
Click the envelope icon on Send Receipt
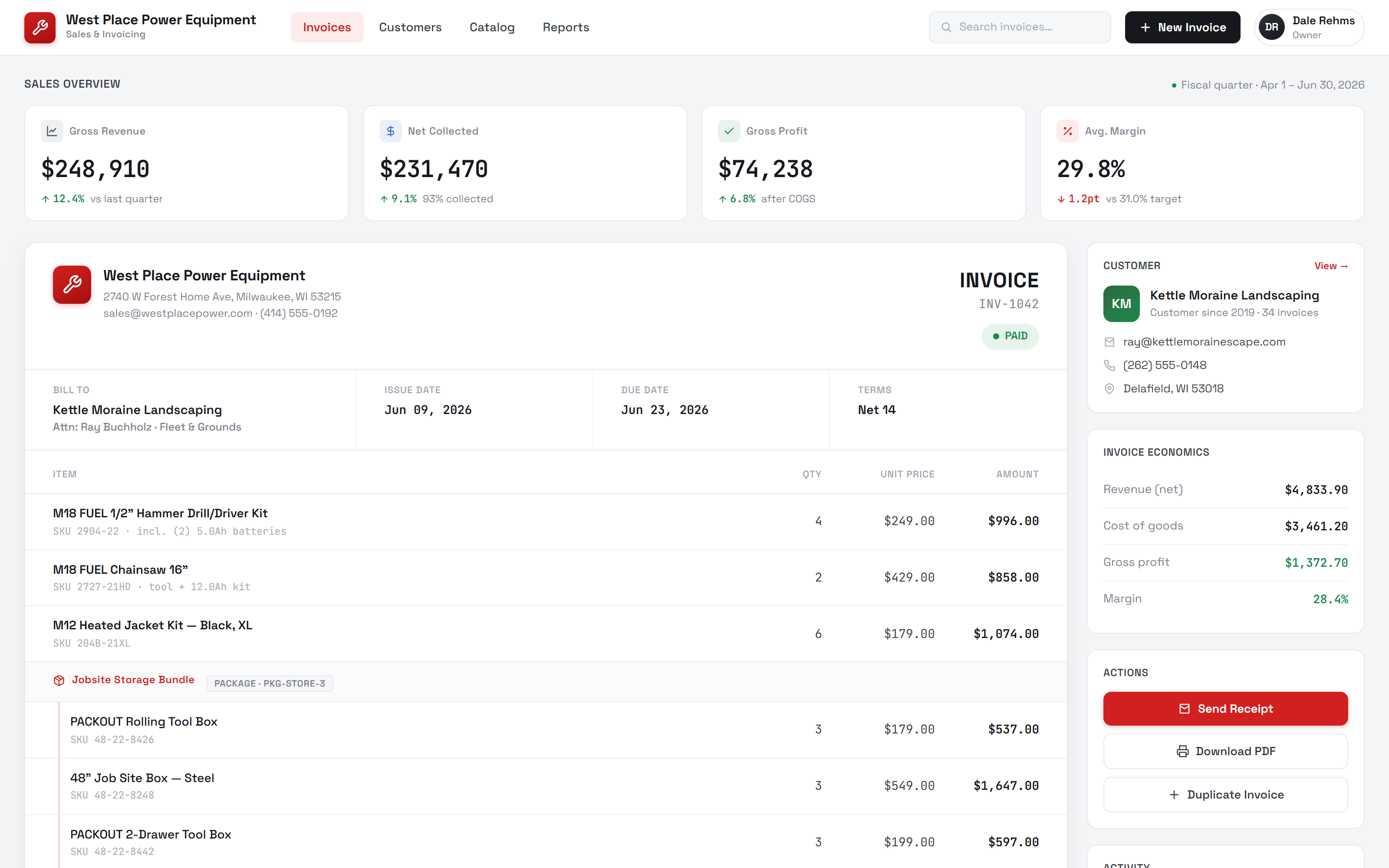1184,709
